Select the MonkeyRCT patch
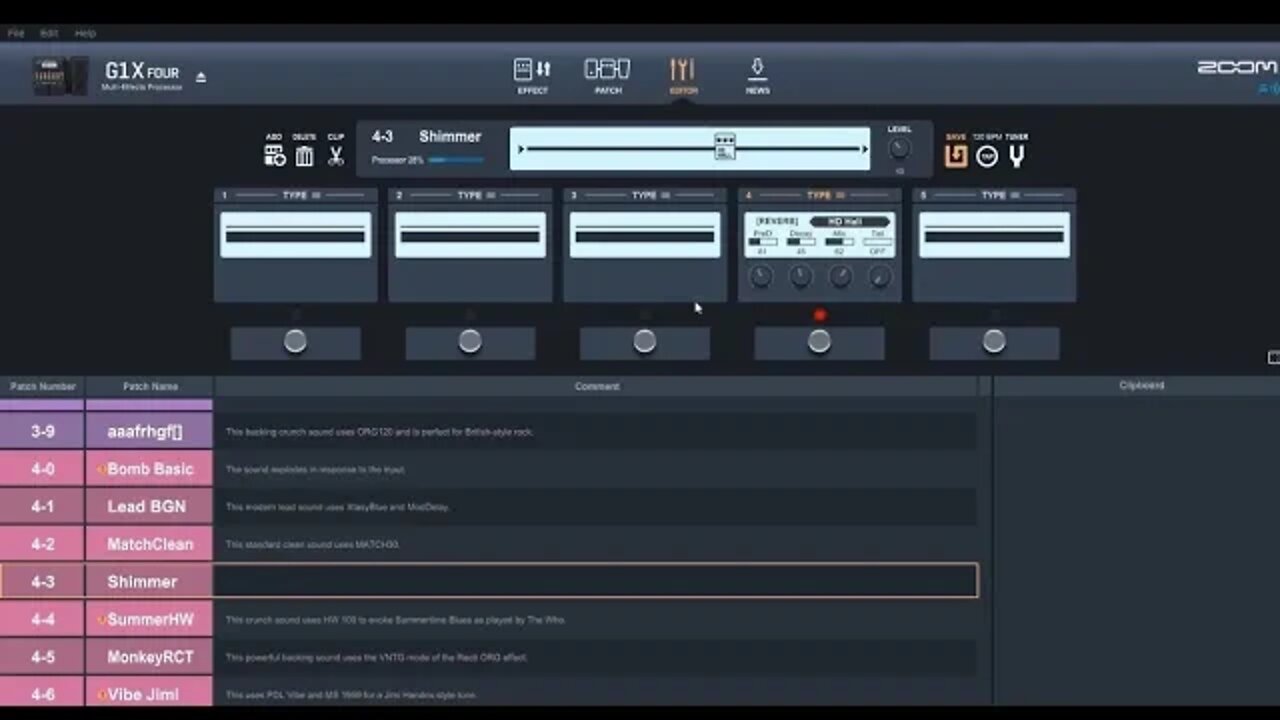This screenshot has height=720, width=1280. [150, 657]
